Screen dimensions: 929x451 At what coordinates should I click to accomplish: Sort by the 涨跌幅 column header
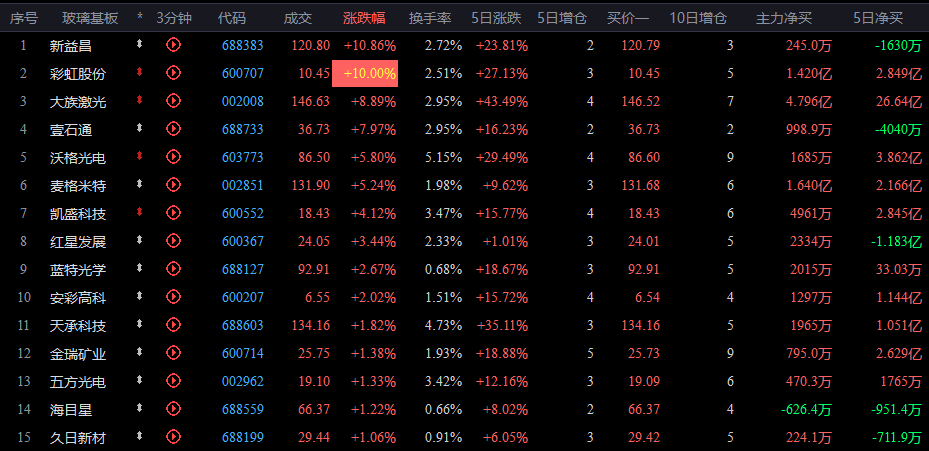click(364, 18)
